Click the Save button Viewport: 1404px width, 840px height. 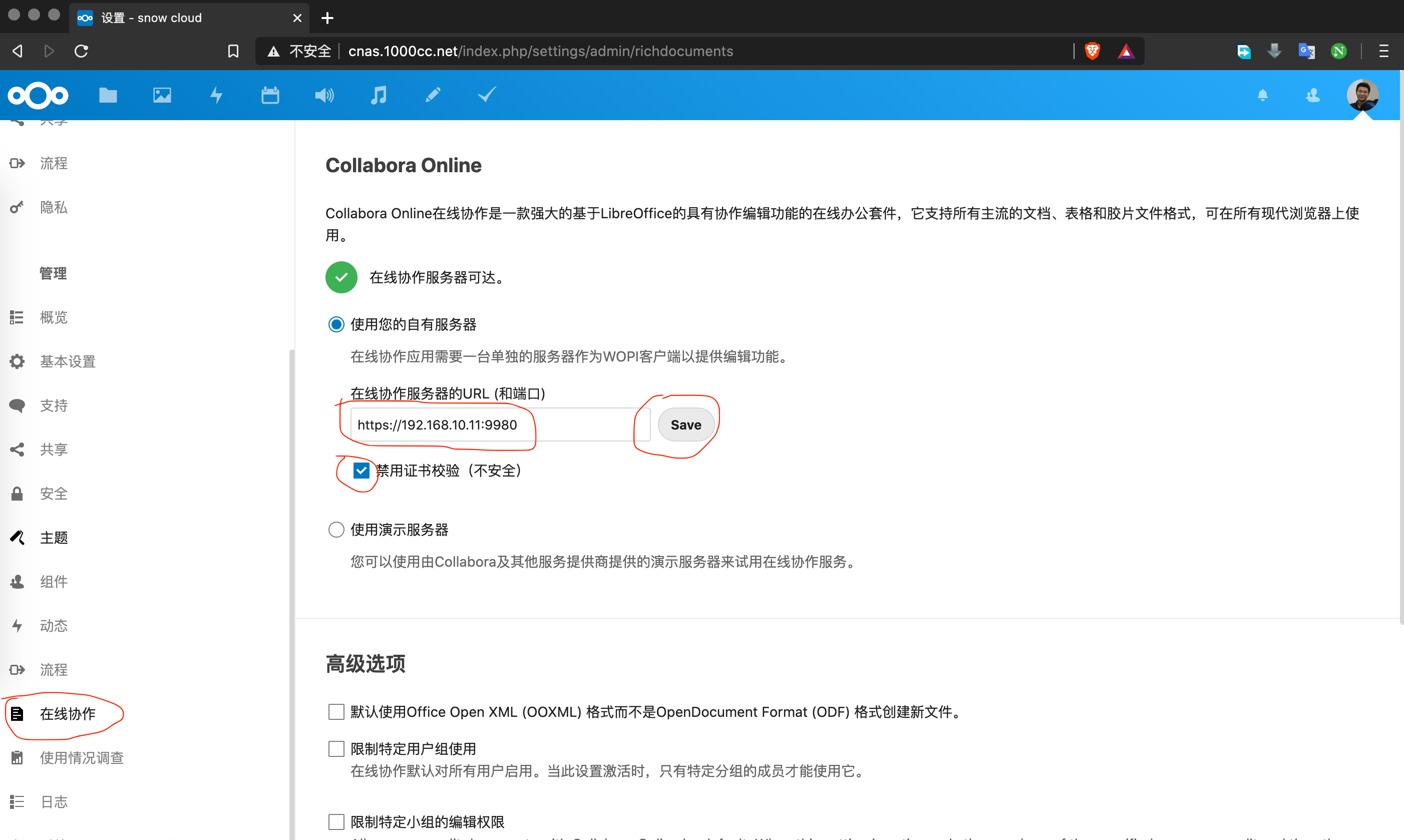685,425
